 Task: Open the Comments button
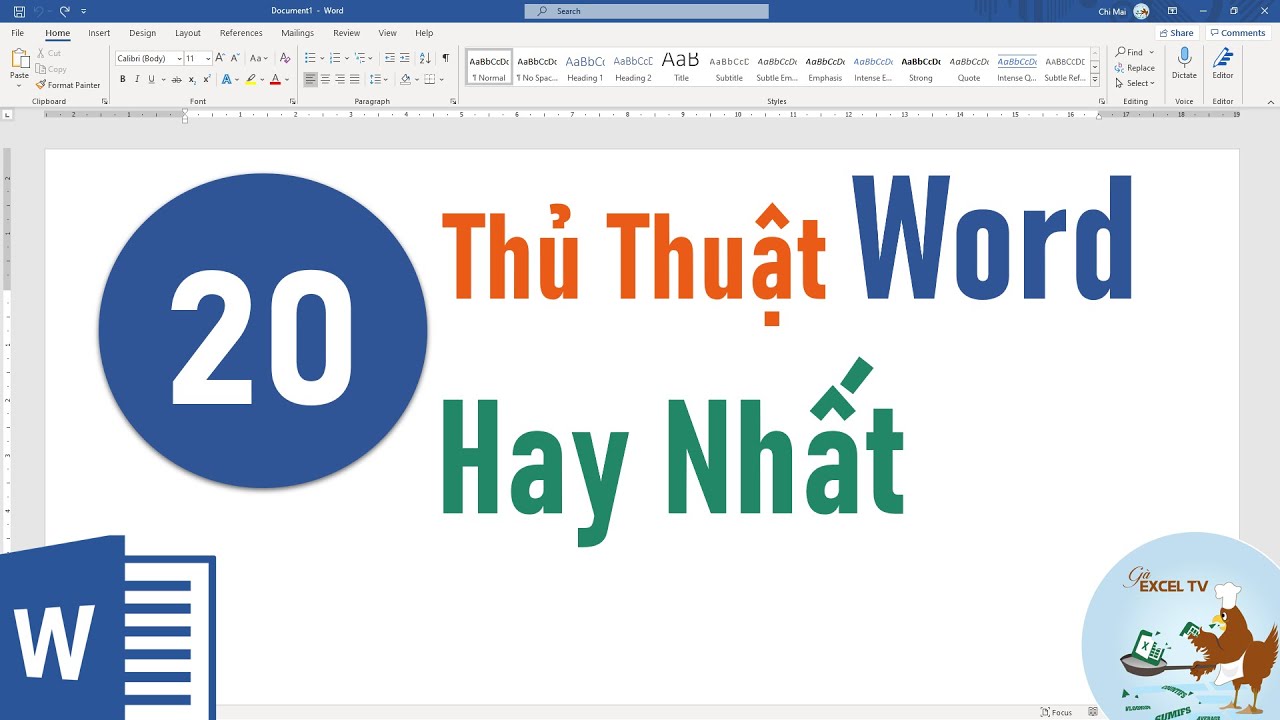[1238, 33]
